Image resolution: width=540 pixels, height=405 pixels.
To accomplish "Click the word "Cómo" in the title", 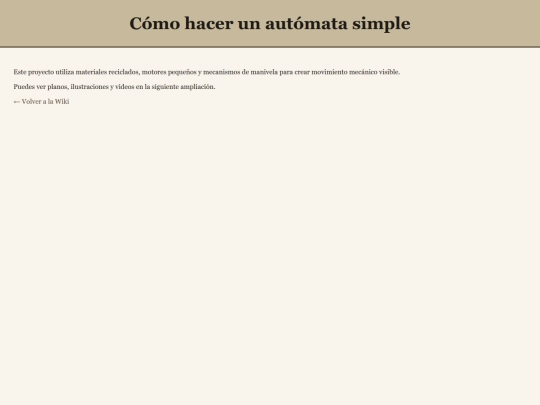I will pos(155,24).
